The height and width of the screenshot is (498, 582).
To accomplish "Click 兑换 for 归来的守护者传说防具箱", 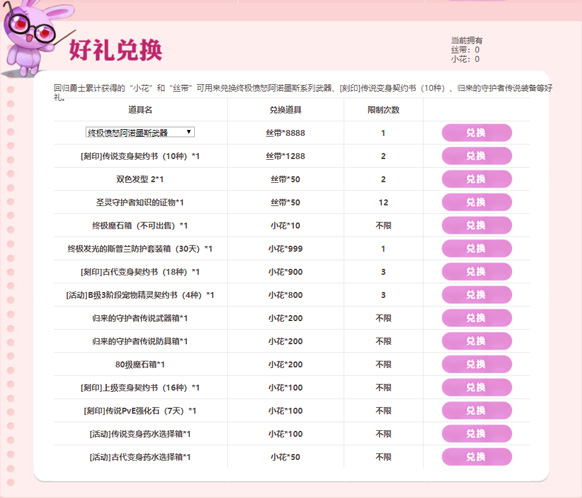I will (x=477, y=341).
